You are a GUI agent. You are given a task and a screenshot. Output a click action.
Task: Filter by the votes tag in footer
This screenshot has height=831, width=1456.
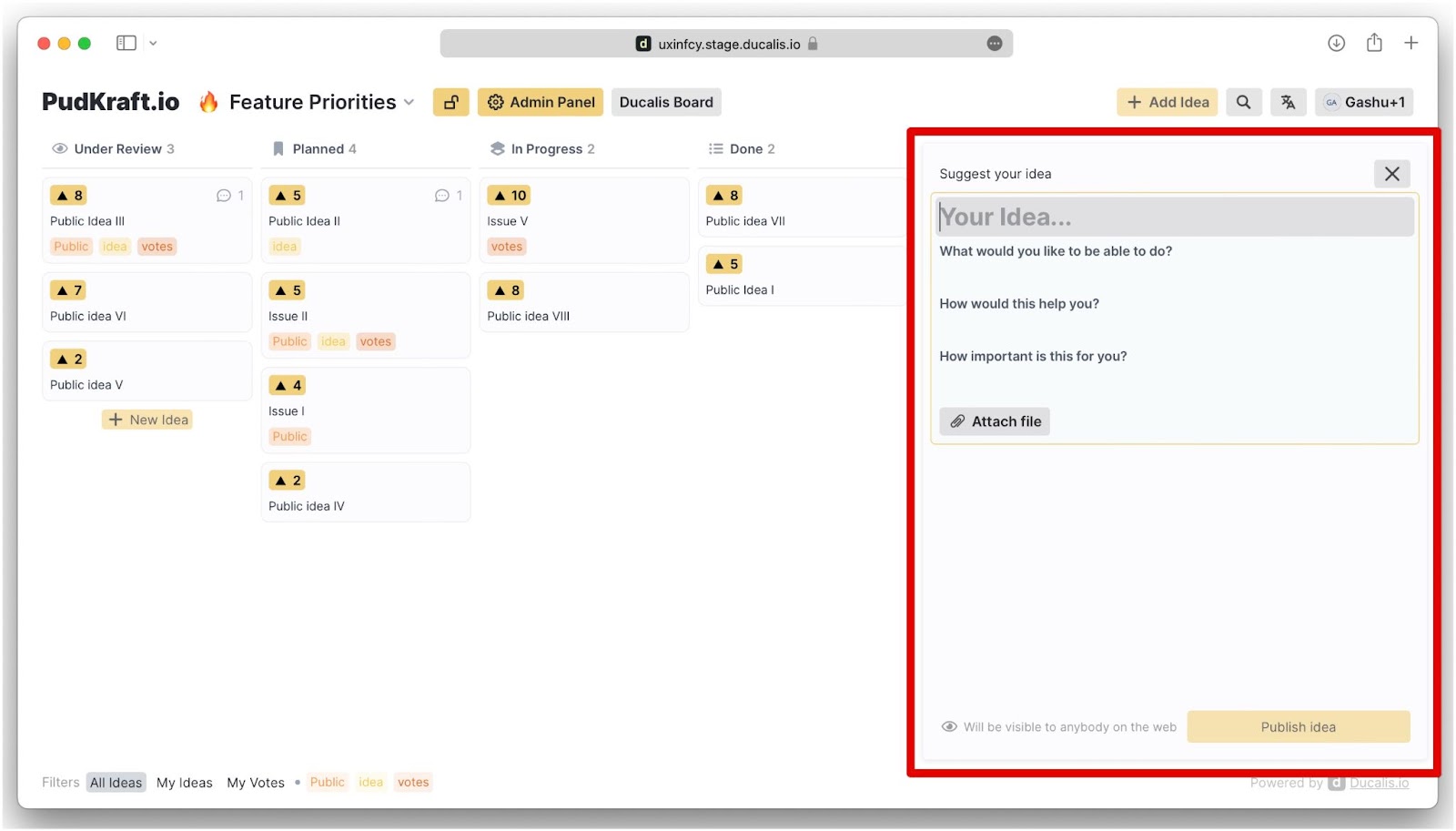413,782
